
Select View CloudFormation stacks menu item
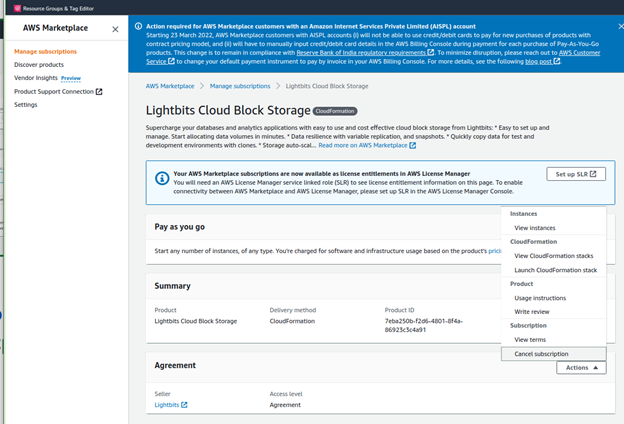554,256
